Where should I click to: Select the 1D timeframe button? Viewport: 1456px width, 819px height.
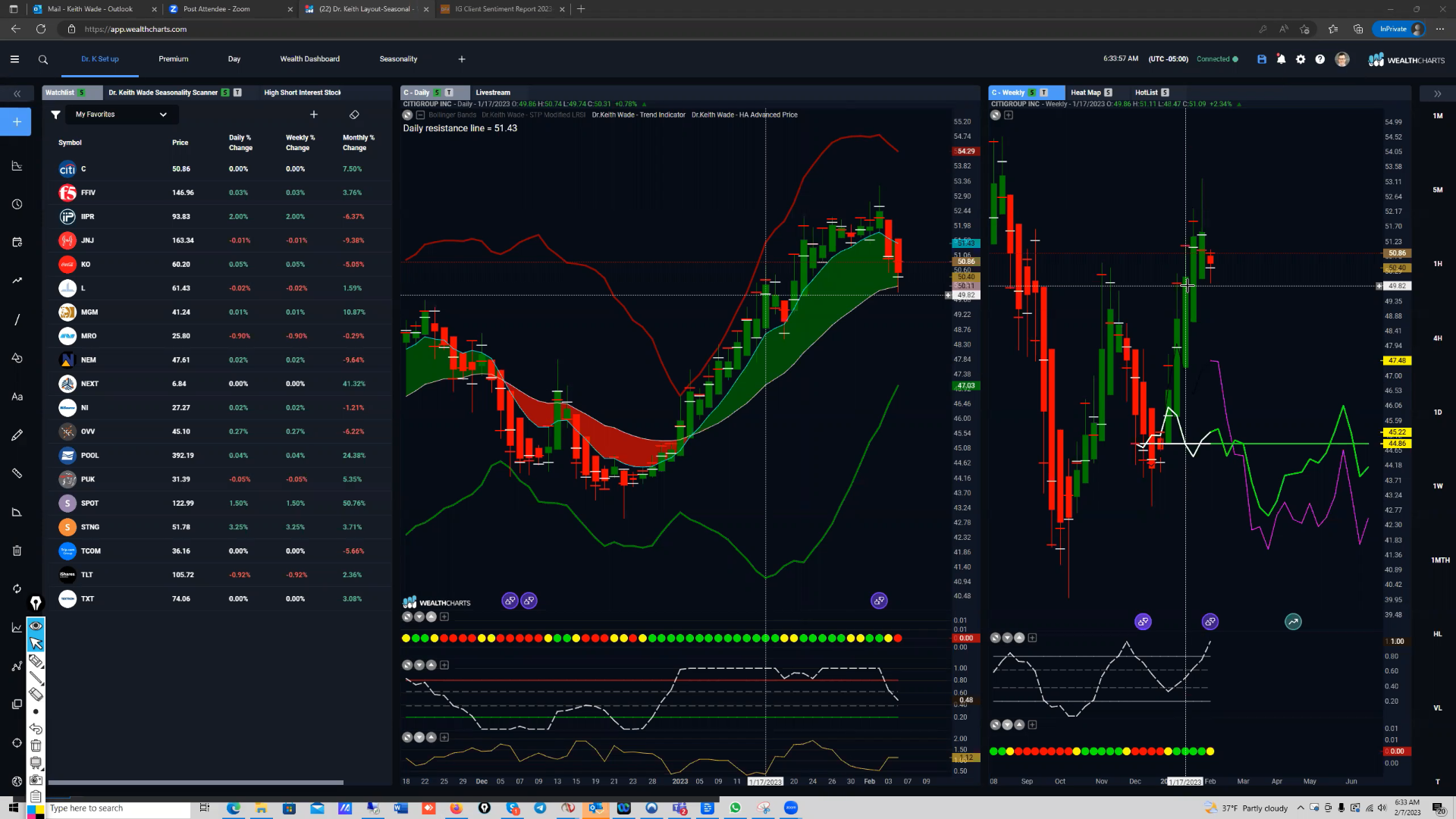[x=1437, y=413]
